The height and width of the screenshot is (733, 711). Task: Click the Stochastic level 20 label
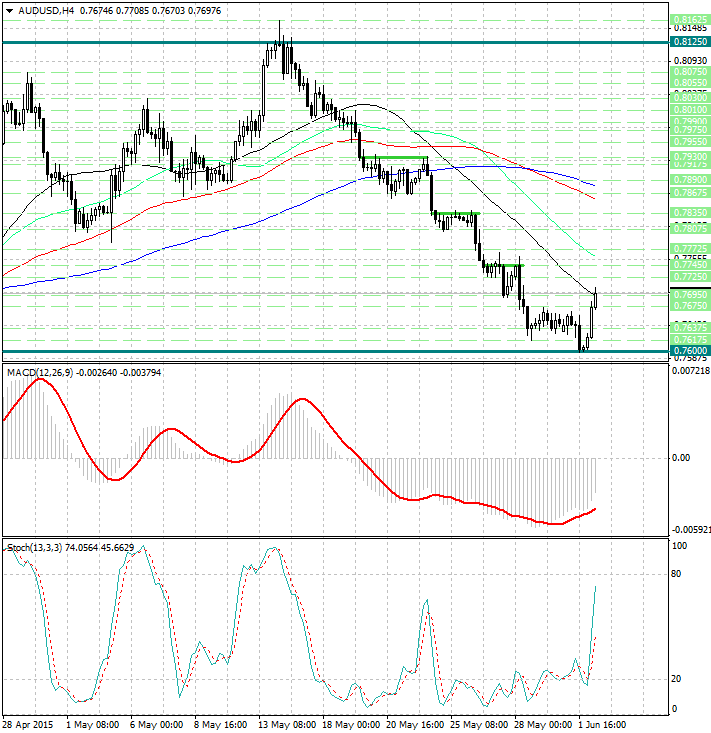[676, 679]
